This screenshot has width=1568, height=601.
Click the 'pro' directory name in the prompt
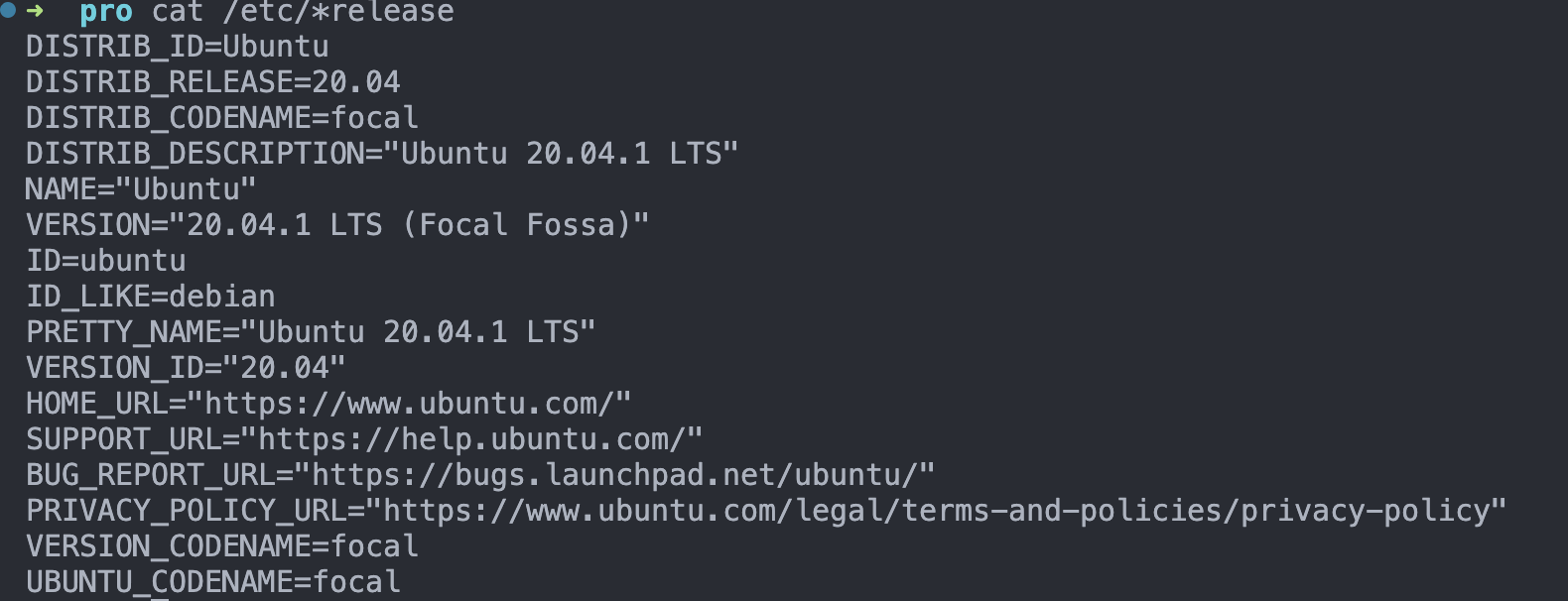click(105, 13)
